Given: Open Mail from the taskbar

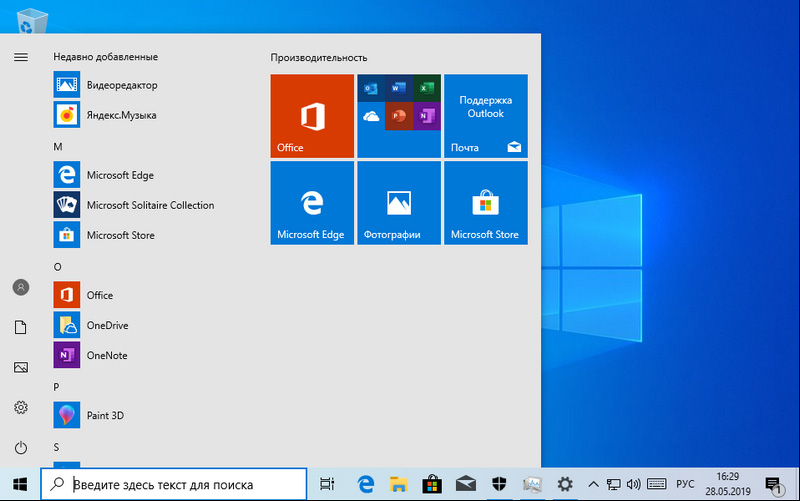Looking at the screenshot, I should click(x=465, y=484).
